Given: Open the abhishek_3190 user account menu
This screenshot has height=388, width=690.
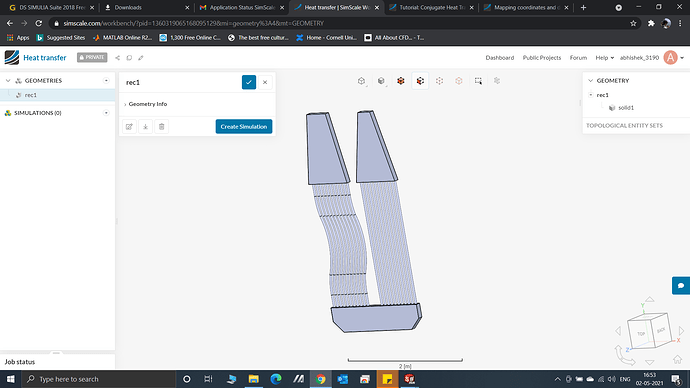Looking at the screenshot, I should (x=652, y=58).
